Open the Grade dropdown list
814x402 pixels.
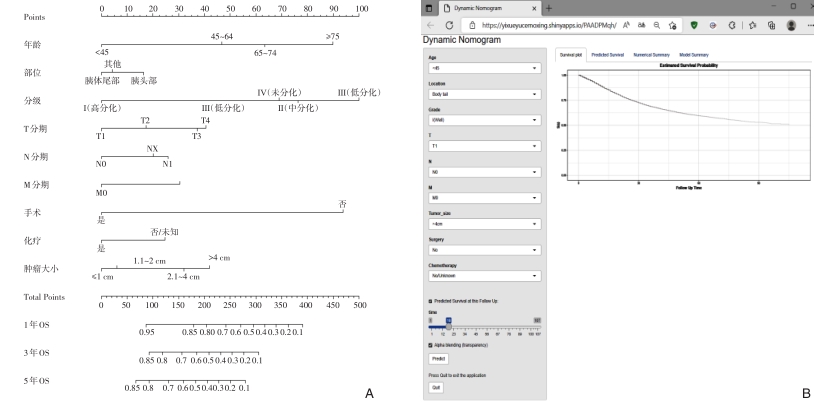pyautogui.click(x=482, y=120)
